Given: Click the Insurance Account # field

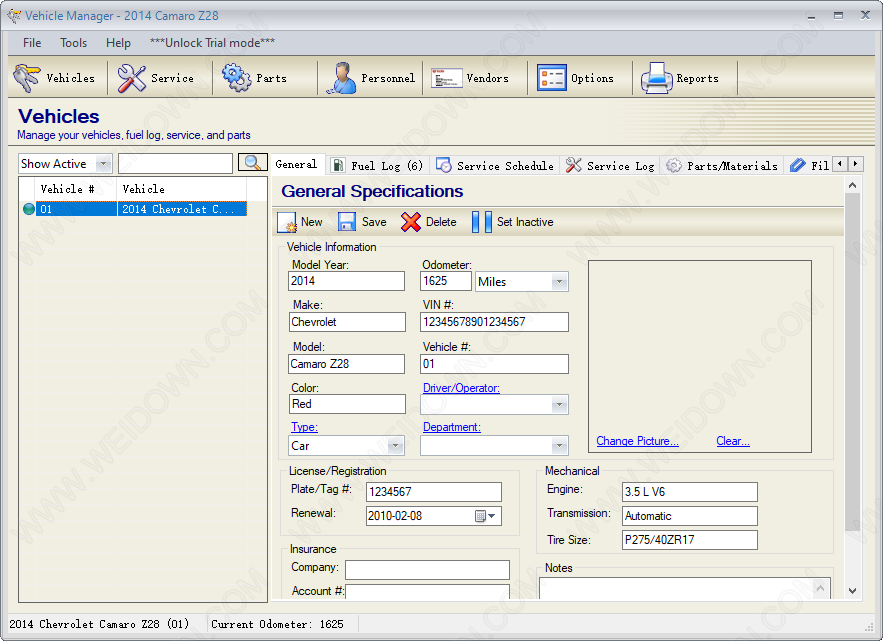Looking at the screenshot, I should [x=427, y=591].
